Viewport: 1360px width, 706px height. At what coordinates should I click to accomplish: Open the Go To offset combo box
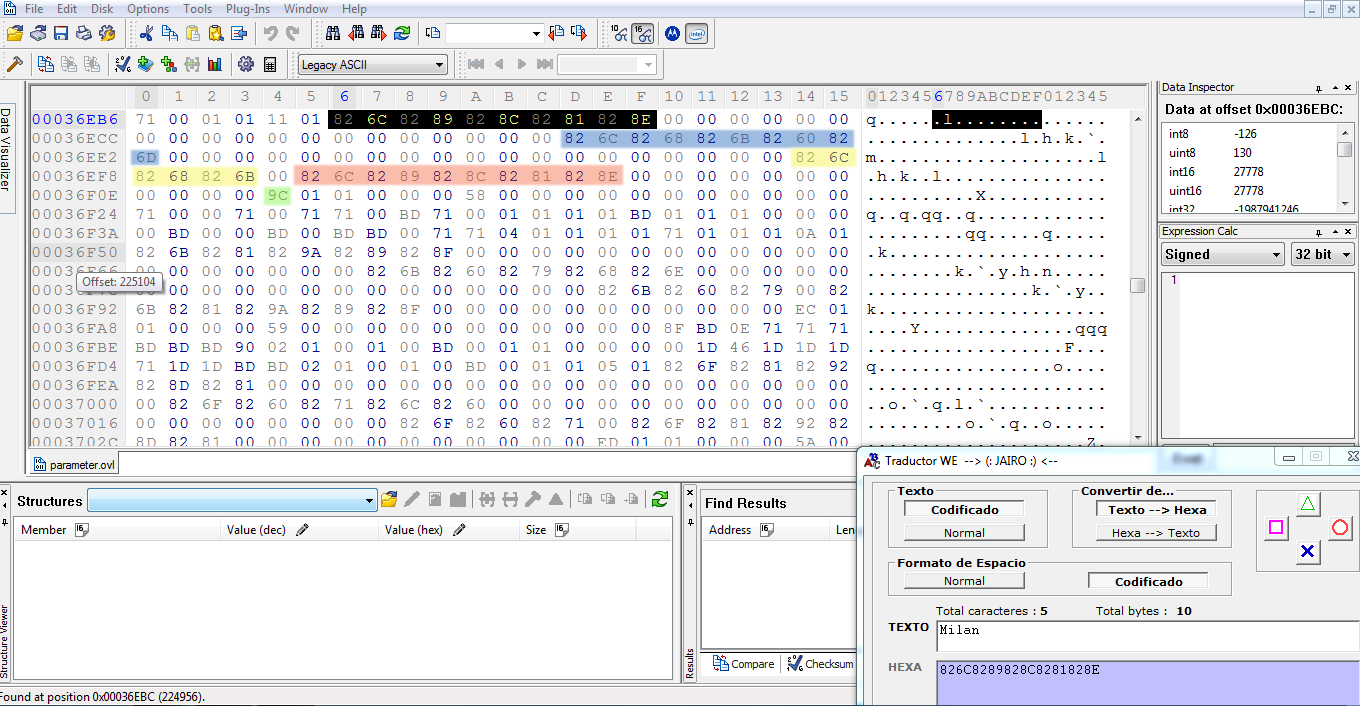494,33
